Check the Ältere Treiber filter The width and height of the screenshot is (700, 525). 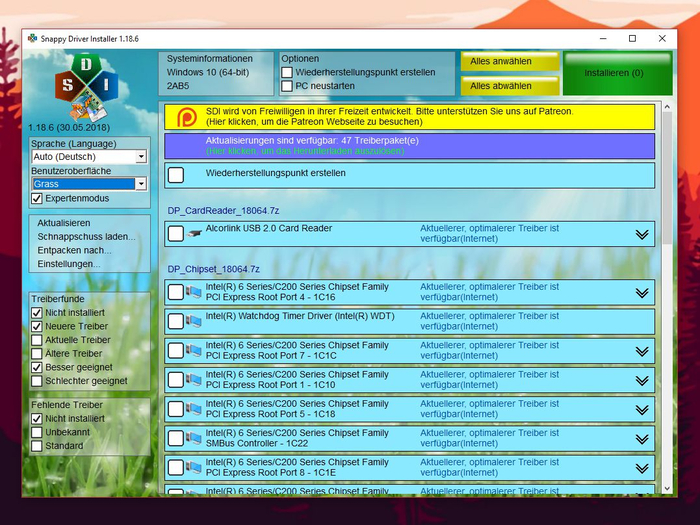click(x=37, y=354)
